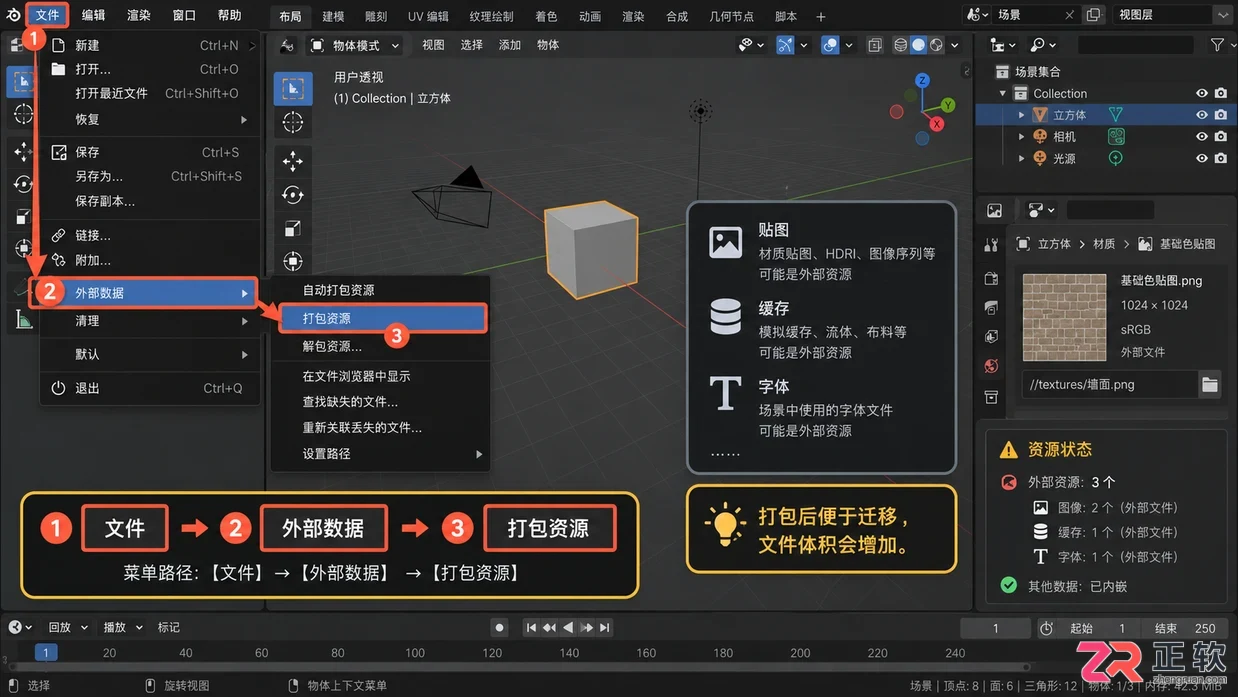Click the current frame marker 1 on timeline
1238x697 pixels.
pyautogui.click(x=45, y=653)
